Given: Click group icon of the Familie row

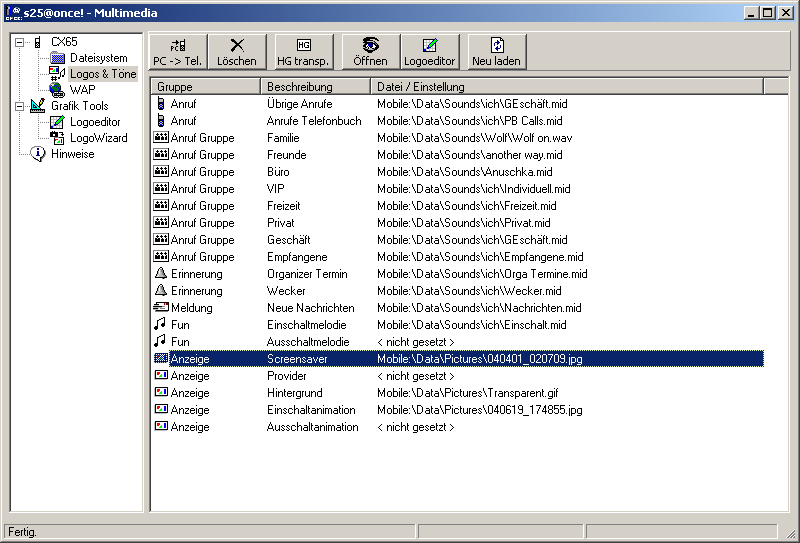Looking at the screenshot, I should 161,137.
